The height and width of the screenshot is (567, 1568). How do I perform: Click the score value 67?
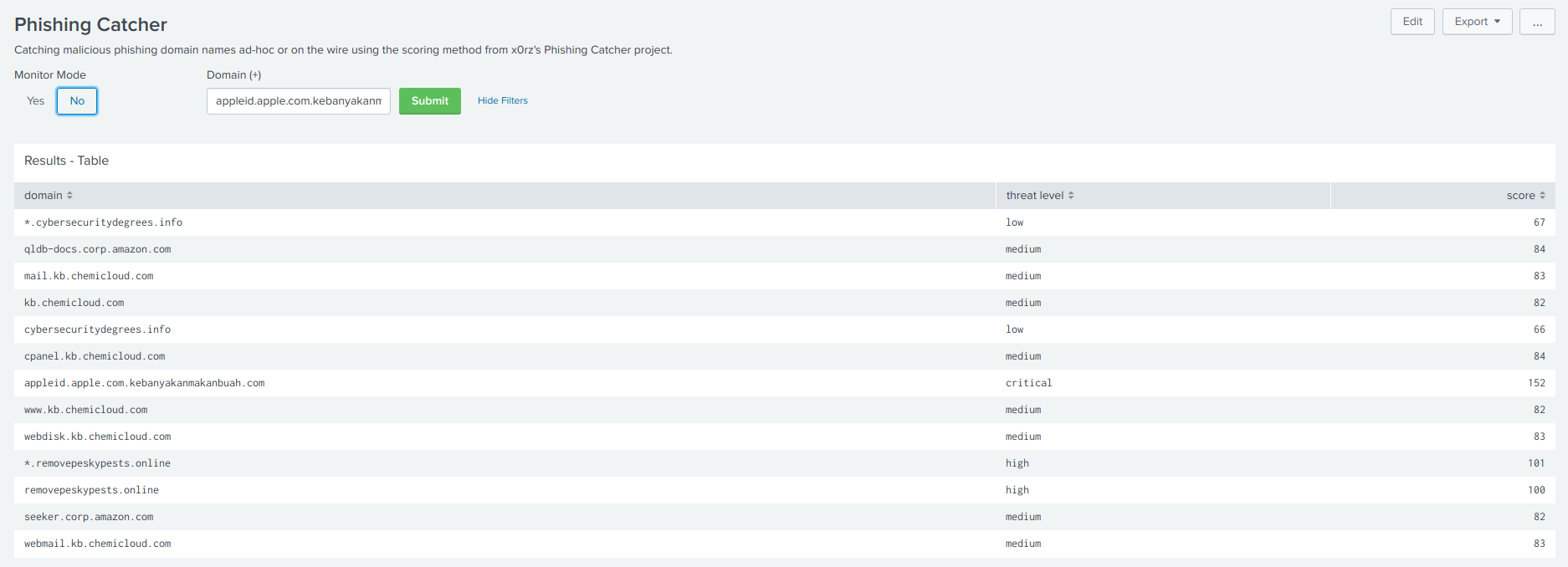[x=1540, y=222]
